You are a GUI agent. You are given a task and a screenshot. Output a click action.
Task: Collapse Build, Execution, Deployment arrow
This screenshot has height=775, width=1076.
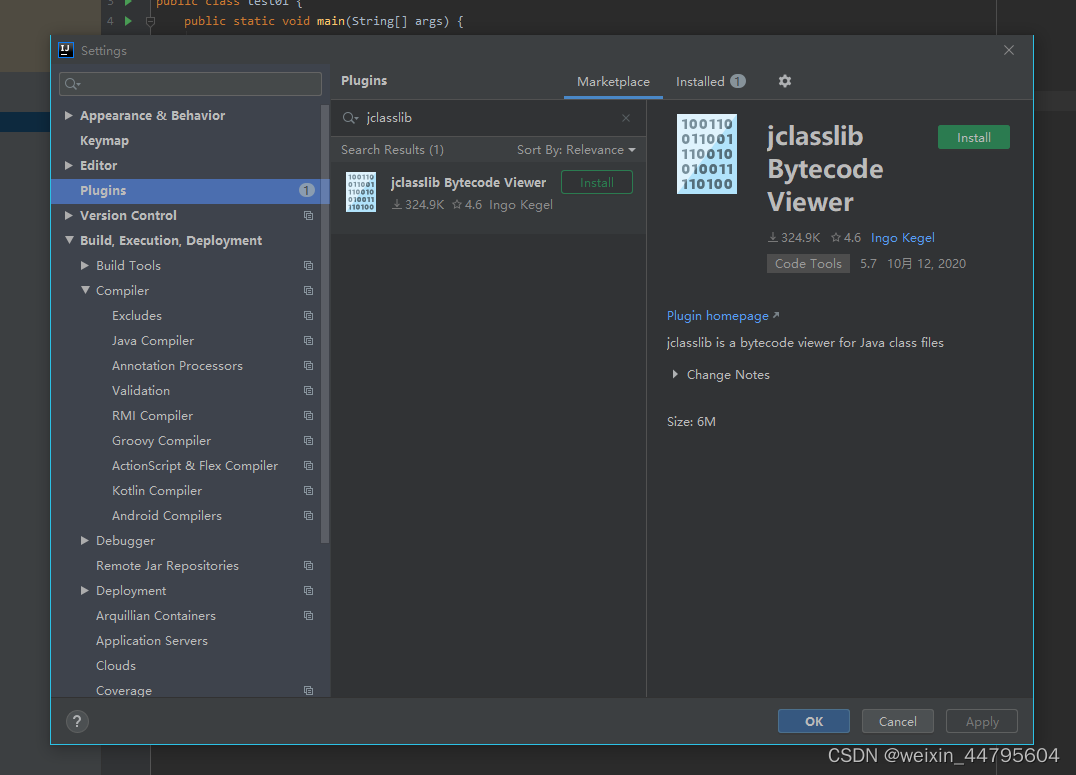[69, 240]
